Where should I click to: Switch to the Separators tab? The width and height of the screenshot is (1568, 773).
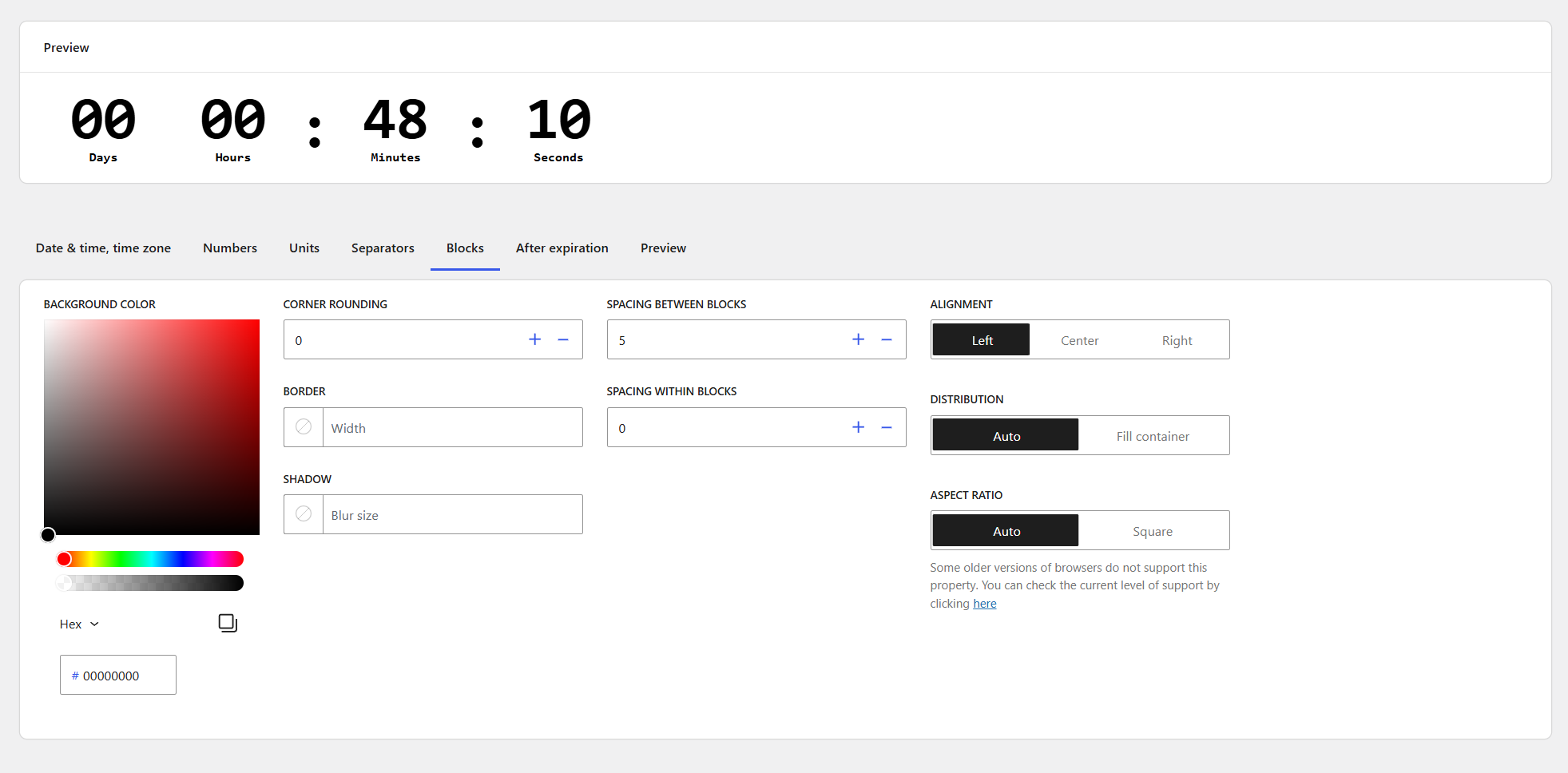383,248
